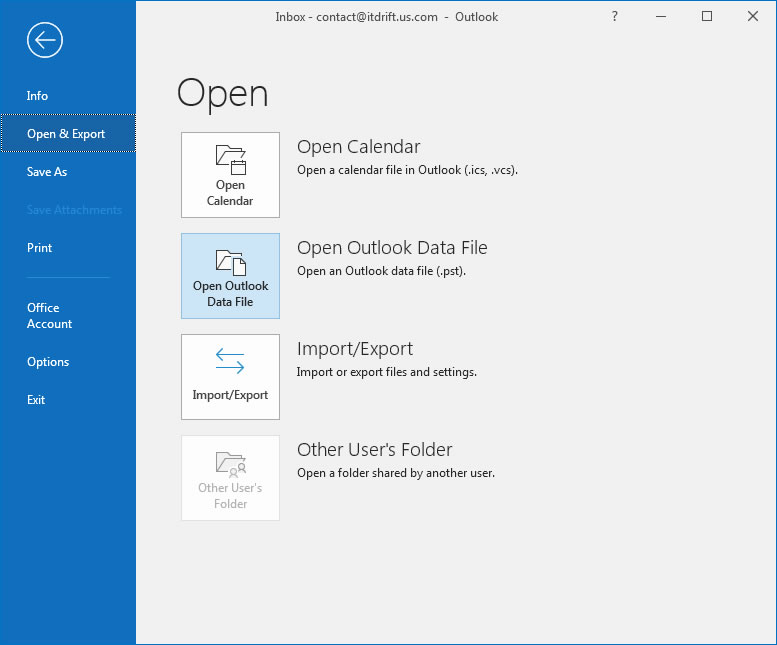Viewport: 777px width, 645px height.
Task: Click 'Import or export files and settings' text
Action: [x=387, y=372]
